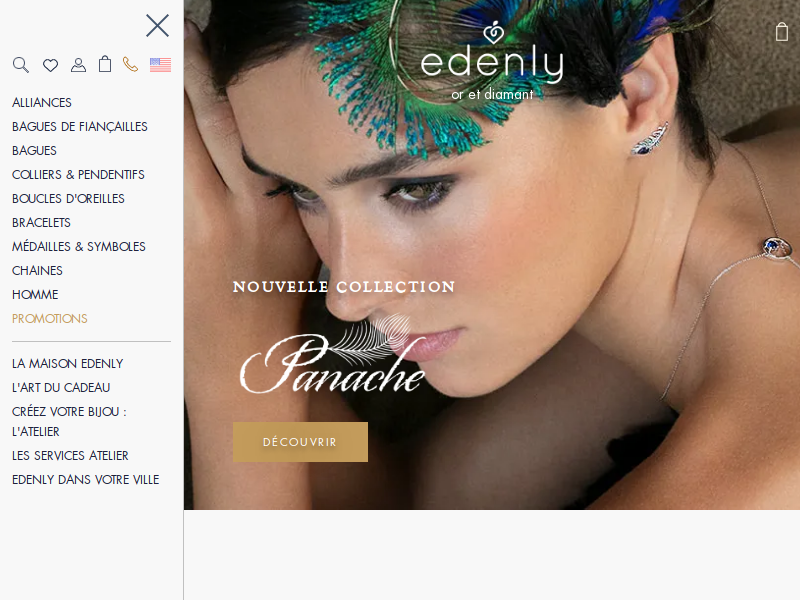Click the phone contact icon

(x=131, y=64)
